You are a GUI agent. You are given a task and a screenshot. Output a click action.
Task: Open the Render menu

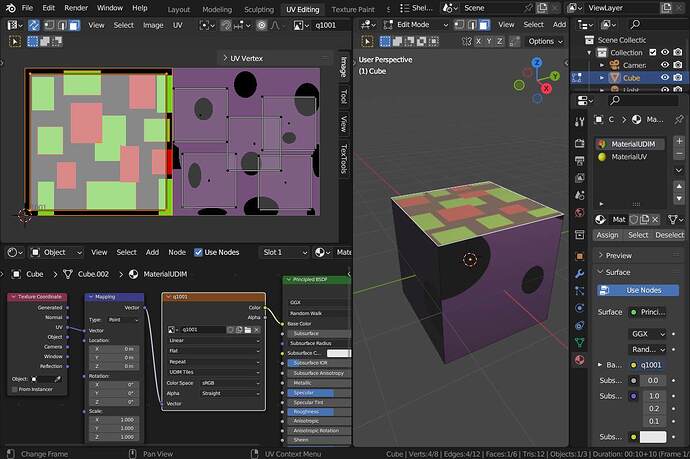pyautogui.click(x=76, y=8)
